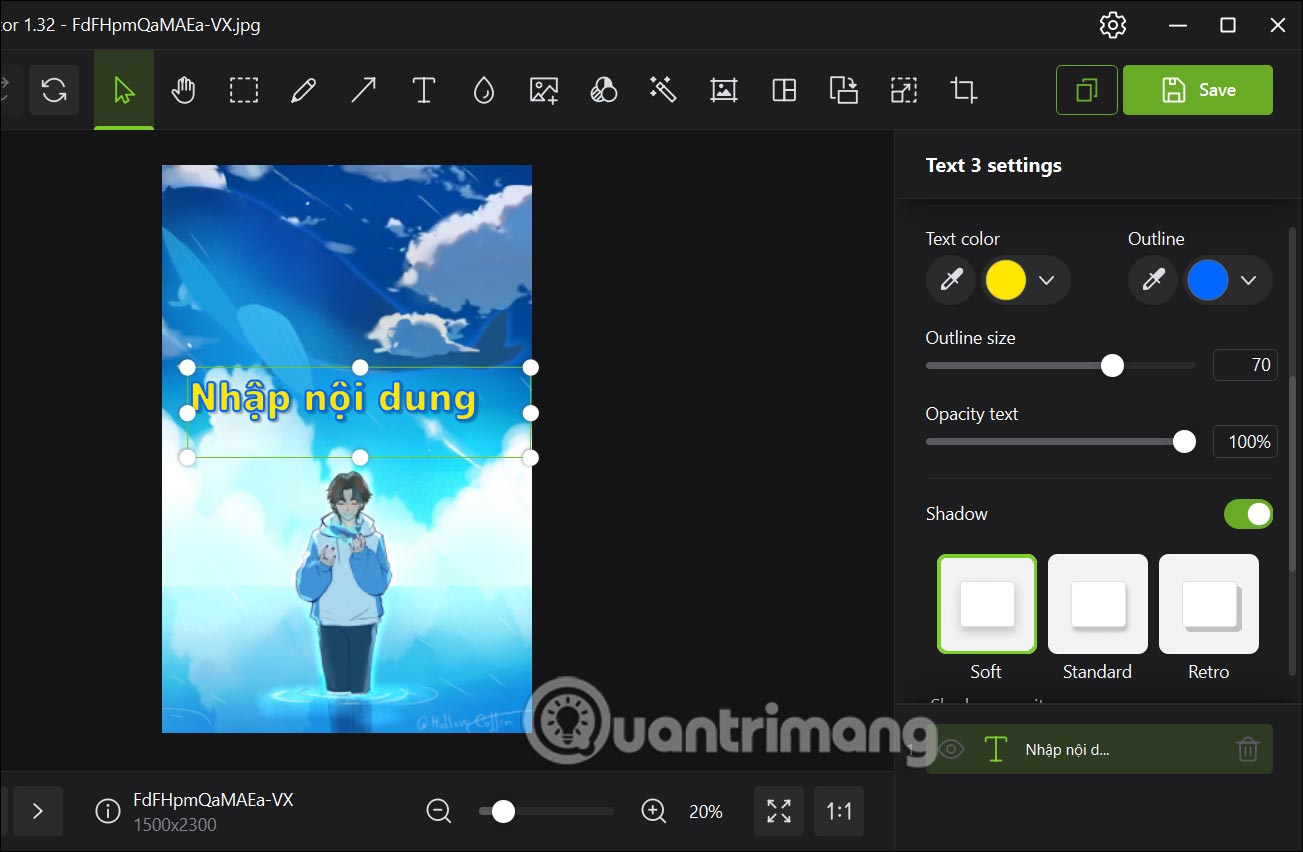The image size is (1303, 852).
Task: Click the Save button
Action: tap(1197, 90)
